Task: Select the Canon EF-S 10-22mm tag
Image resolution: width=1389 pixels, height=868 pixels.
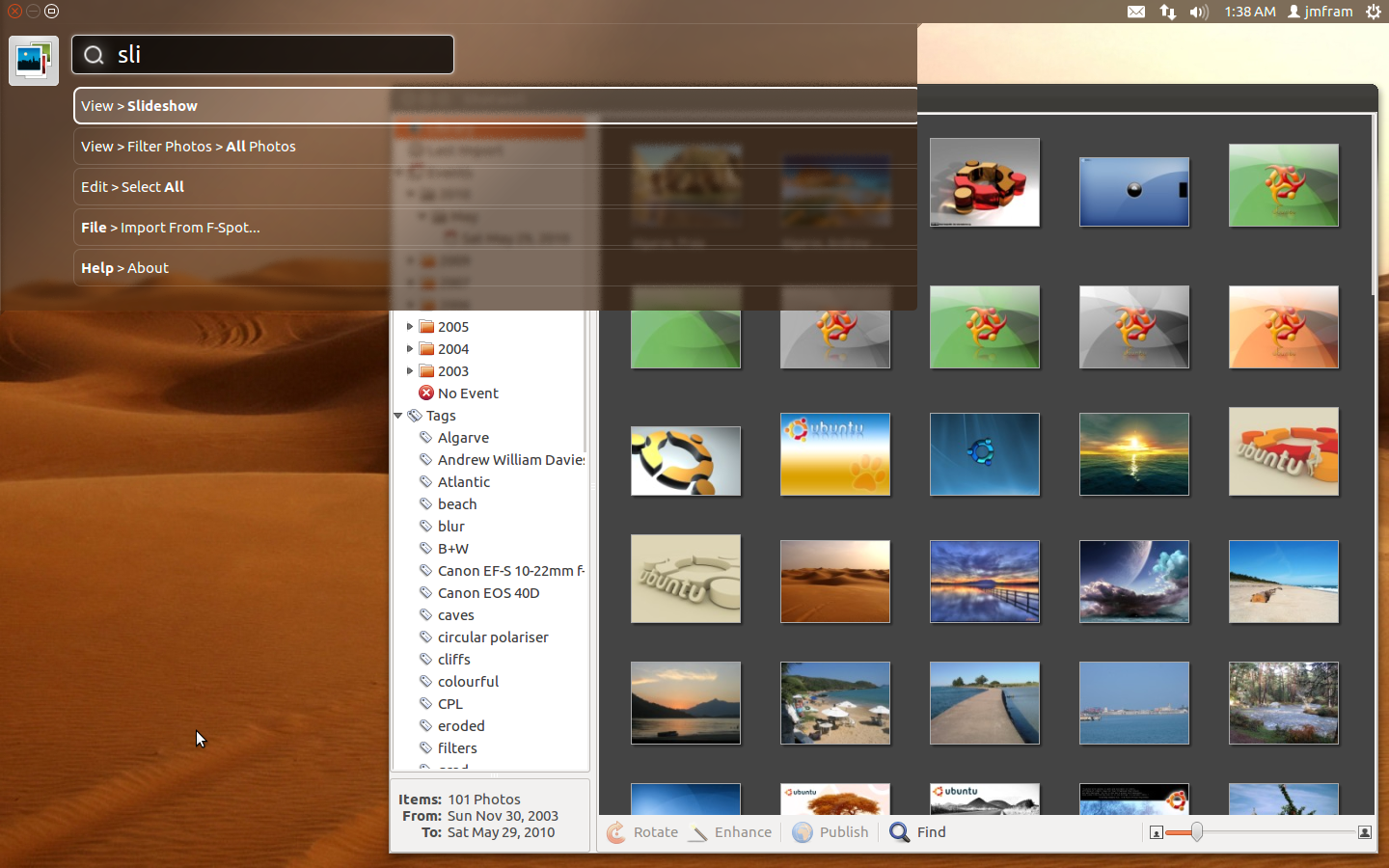Action: pos(502,571)
